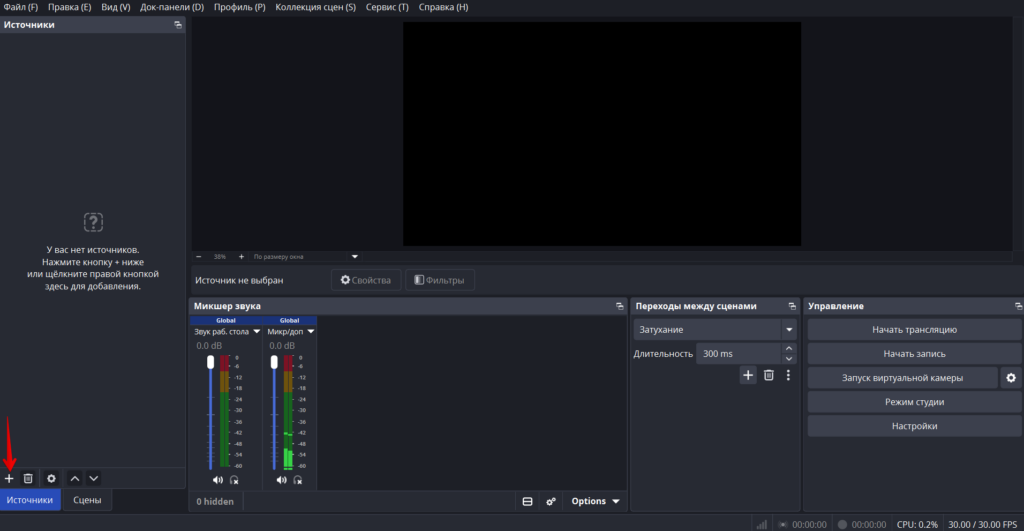The height and width of the screenshot is (531, 1024).
Task: Click the Фильтры button
Action: coord(440,280)
